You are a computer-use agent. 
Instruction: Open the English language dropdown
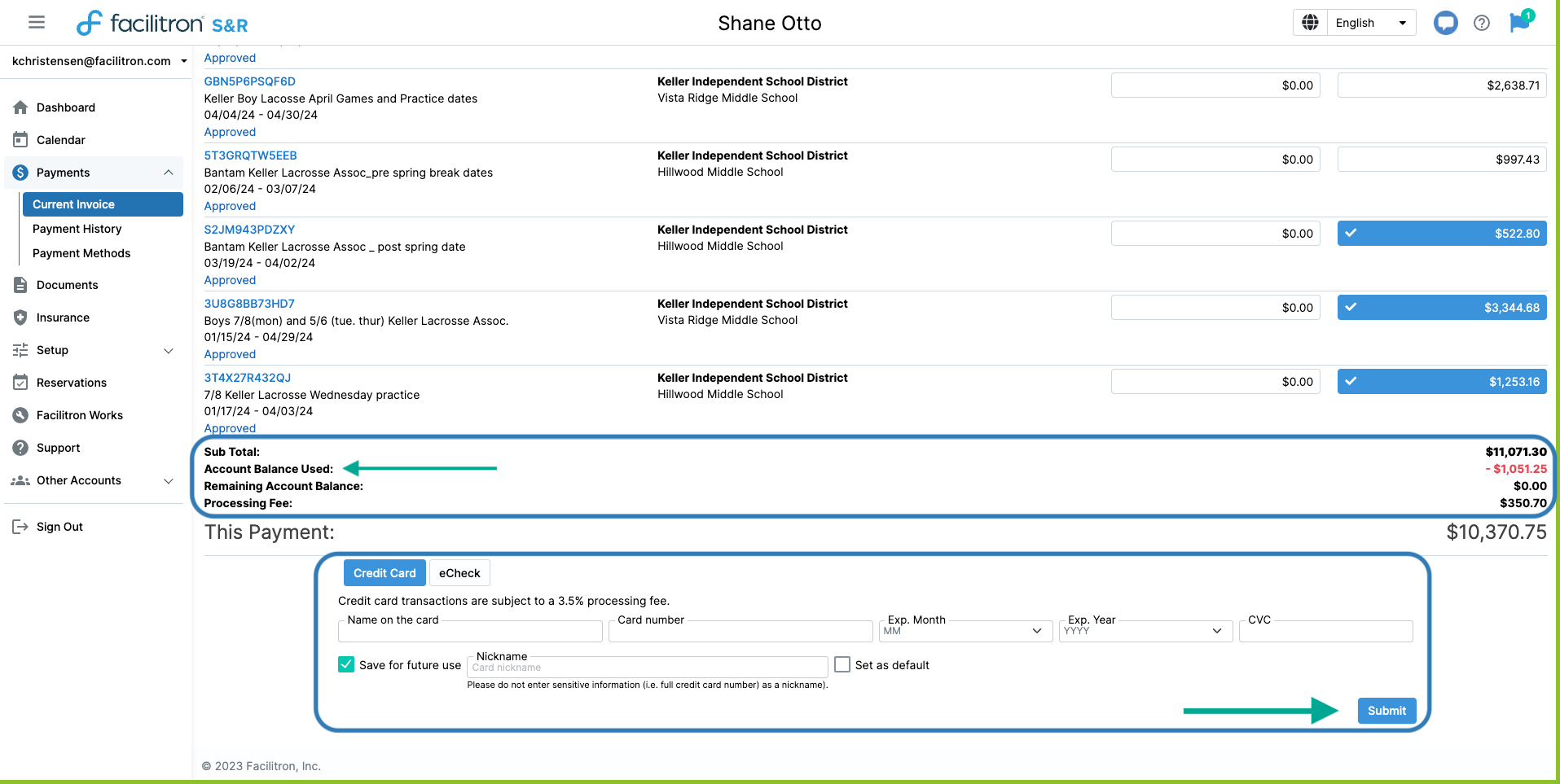[x=1372, y=23]
